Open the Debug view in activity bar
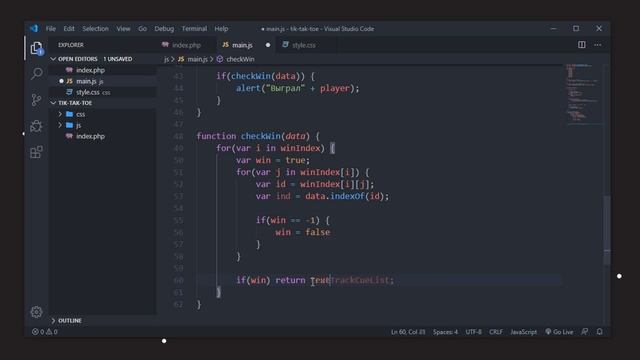Screen dimensions: 640x360 36,126
